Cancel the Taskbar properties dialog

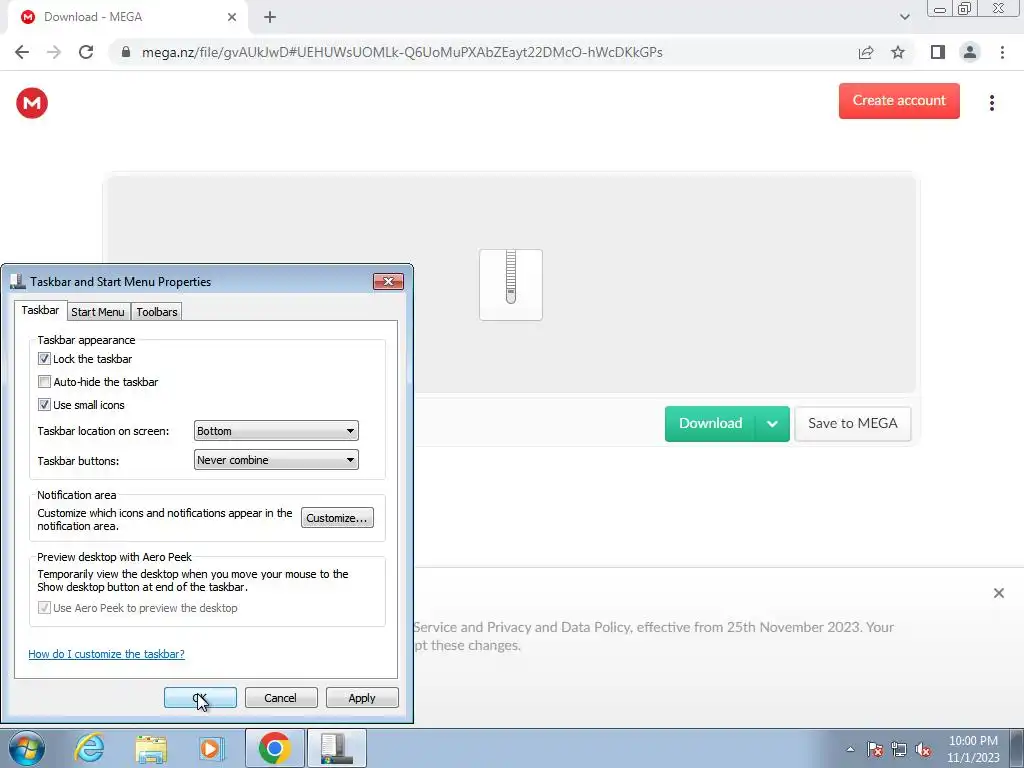coord(281,697)
